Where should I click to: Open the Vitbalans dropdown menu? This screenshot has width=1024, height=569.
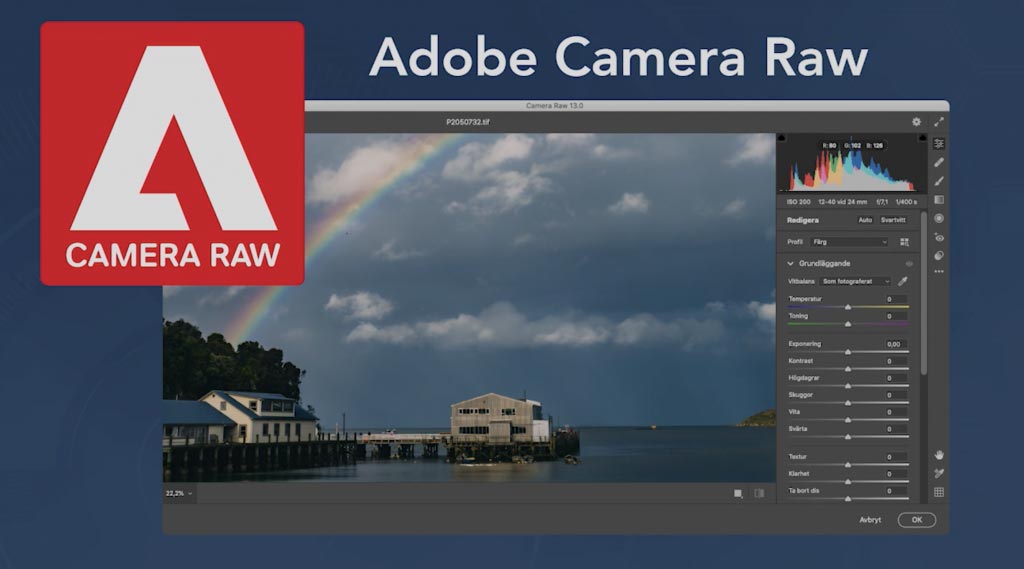pyautogui.click(x=855, y=282)
